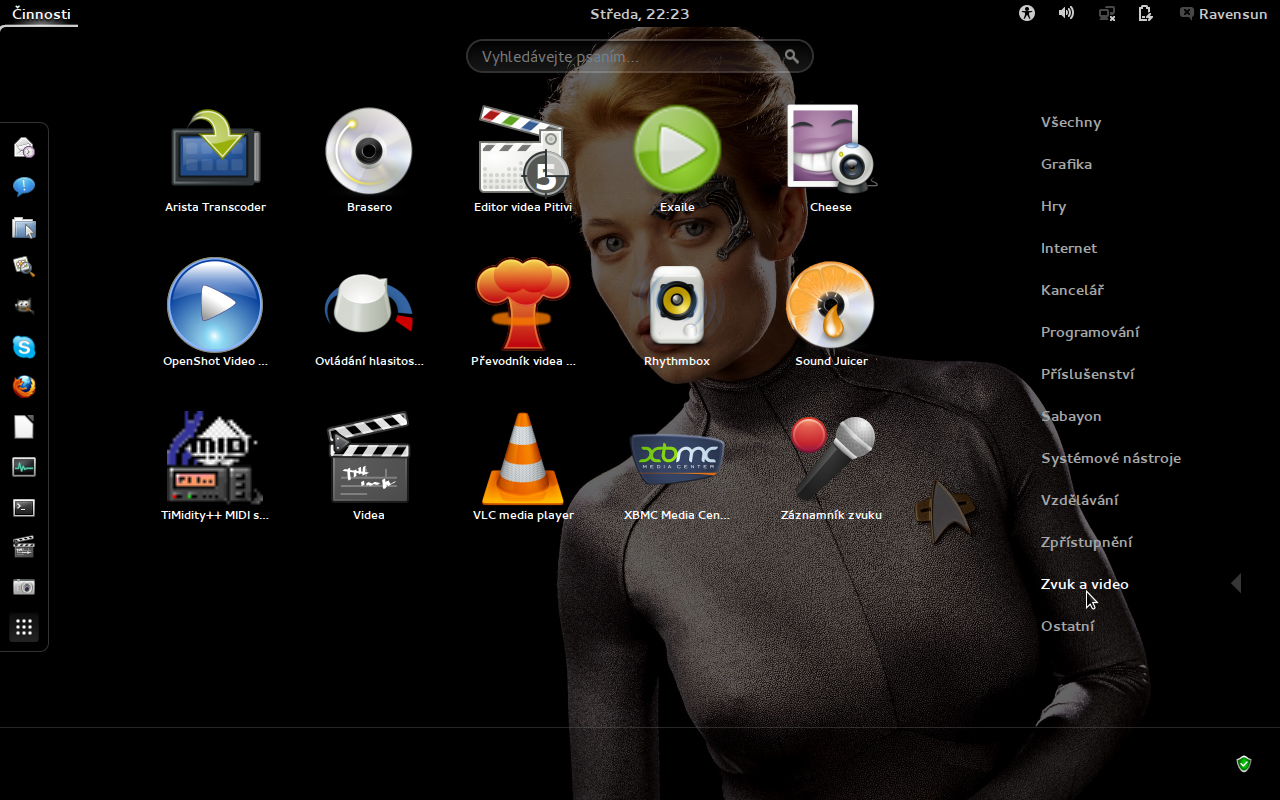Open the blank document icon in the dash

tap(24, 427)
